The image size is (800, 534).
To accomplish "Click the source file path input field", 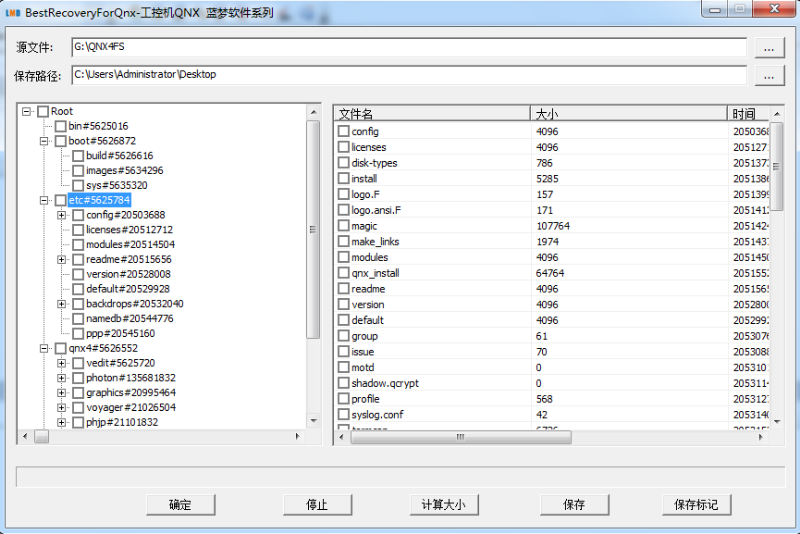I will [x=408, y=47].
